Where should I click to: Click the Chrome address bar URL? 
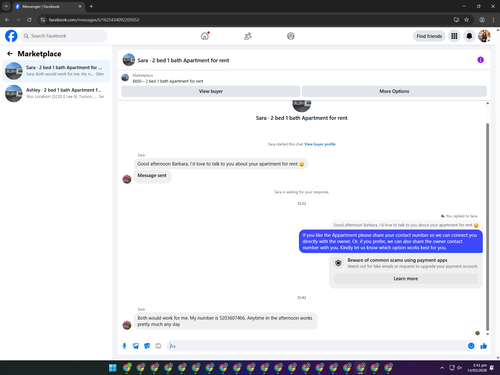coord(94,20)
